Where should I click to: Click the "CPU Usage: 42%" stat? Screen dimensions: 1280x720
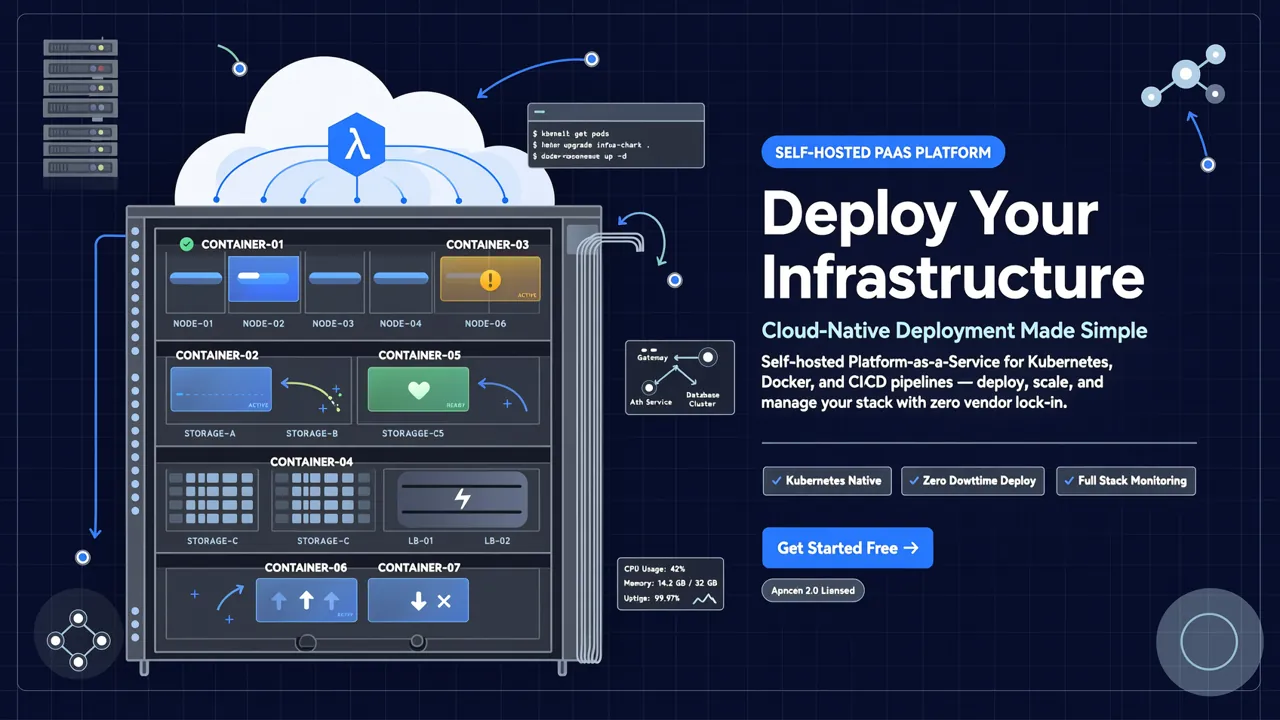[654, 568]
